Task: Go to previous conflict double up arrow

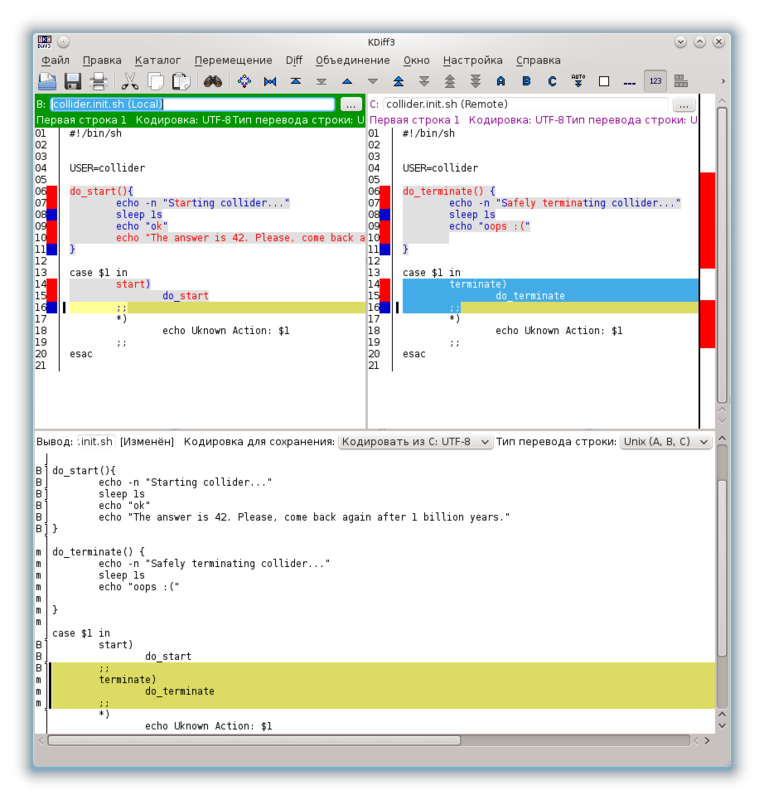Action: coord(399,81)
